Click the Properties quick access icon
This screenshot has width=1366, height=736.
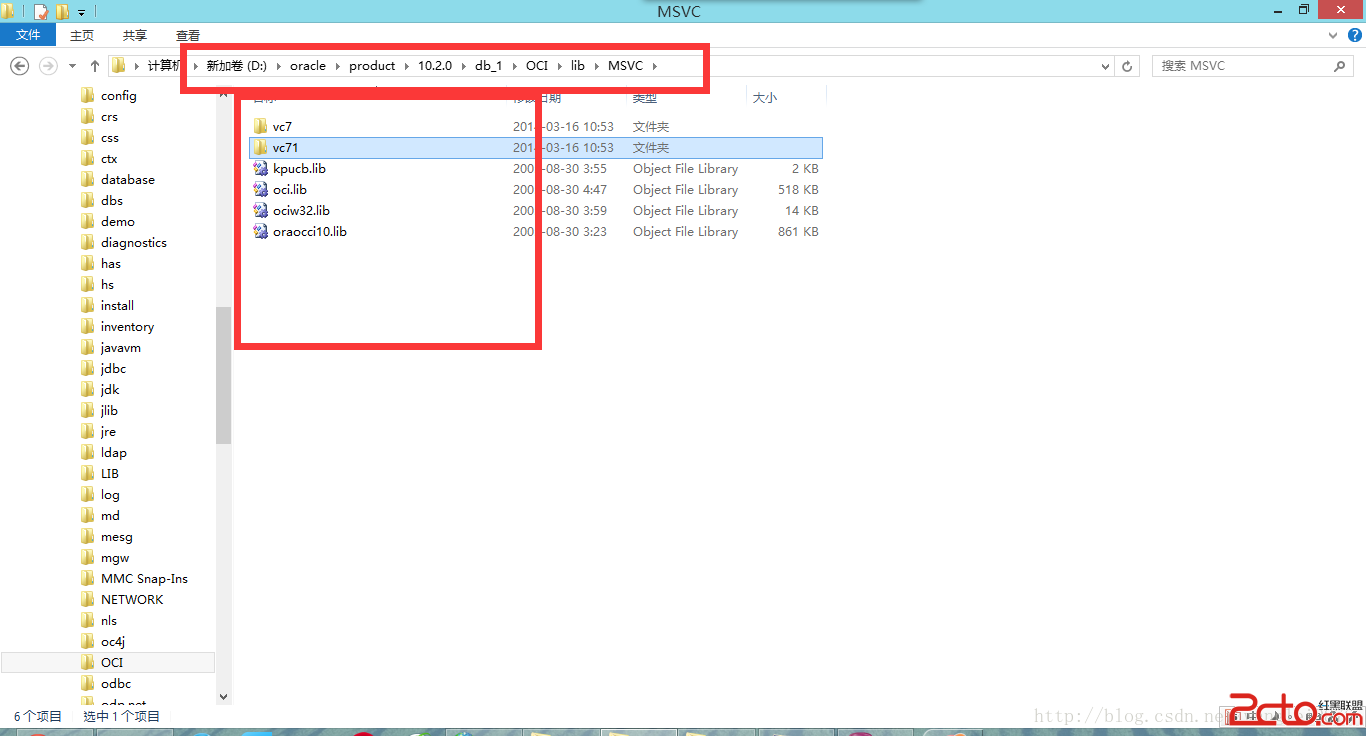41,12
